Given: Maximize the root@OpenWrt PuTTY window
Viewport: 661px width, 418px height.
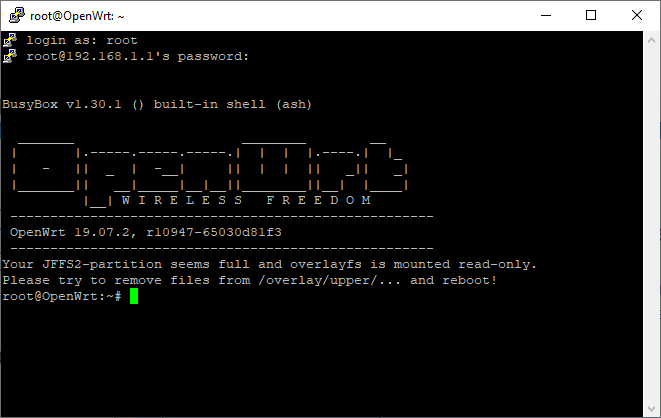Looking at the screenshot, I should tap(591, 16).
